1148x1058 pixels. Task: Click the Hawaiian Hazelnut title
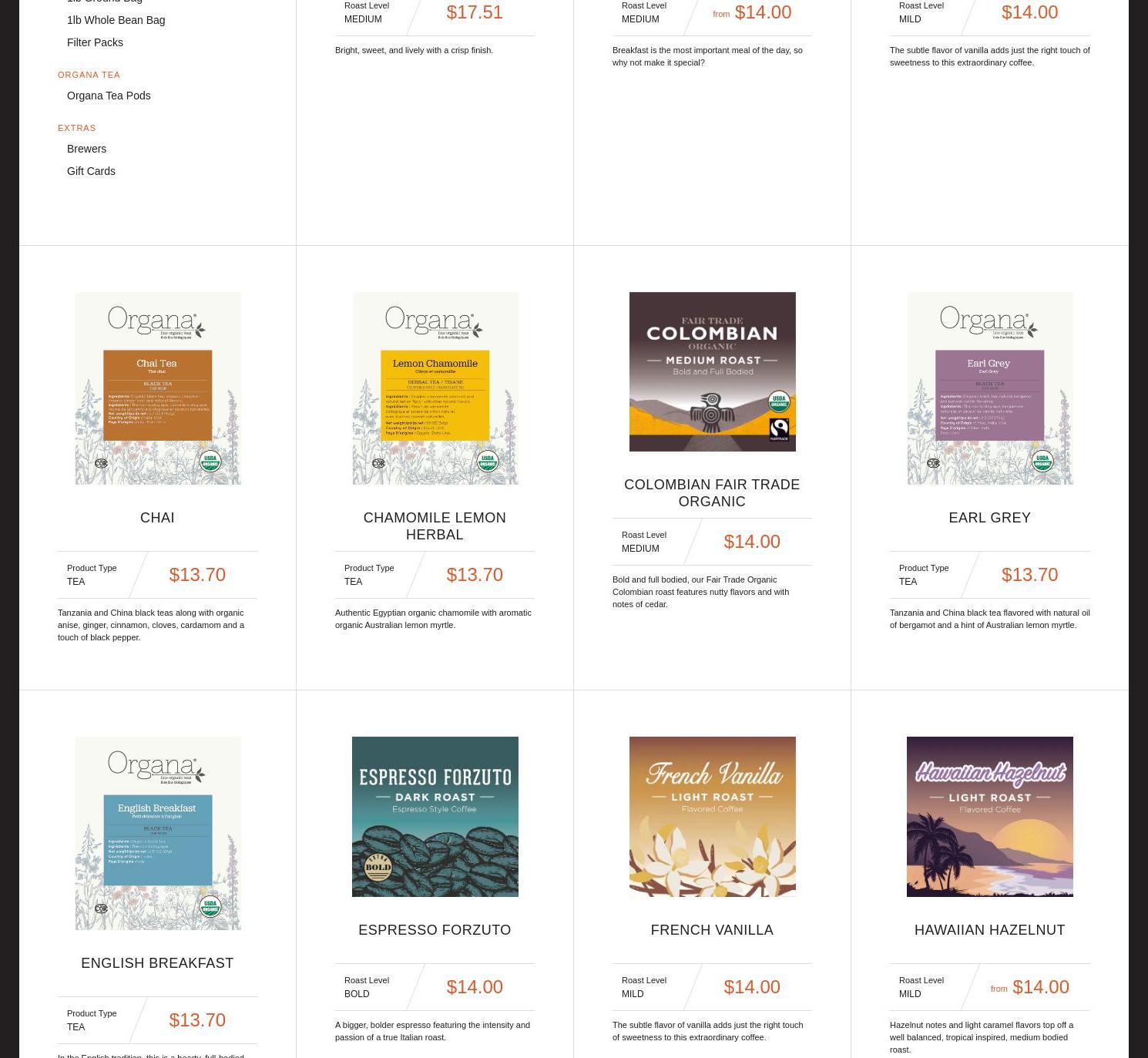[989, 930]
